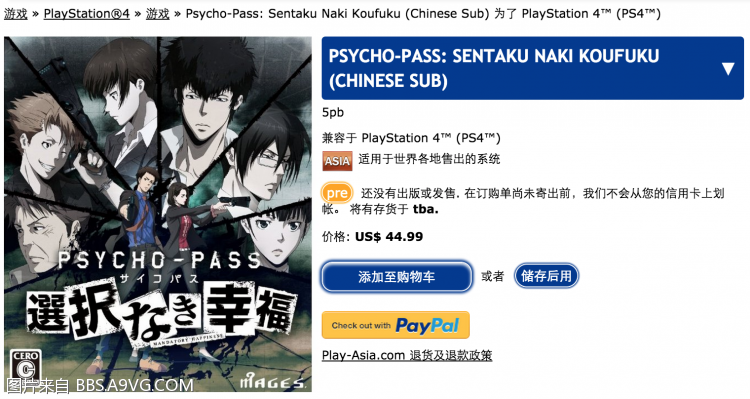Open the Psycho-Pass game cover image
750x399 pixels.
[x=158, y=214]
